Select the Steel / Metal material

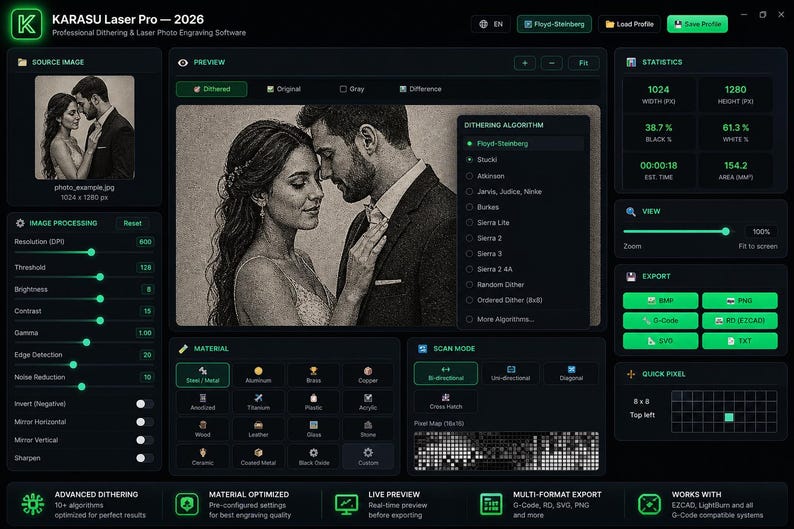[203, 375]
